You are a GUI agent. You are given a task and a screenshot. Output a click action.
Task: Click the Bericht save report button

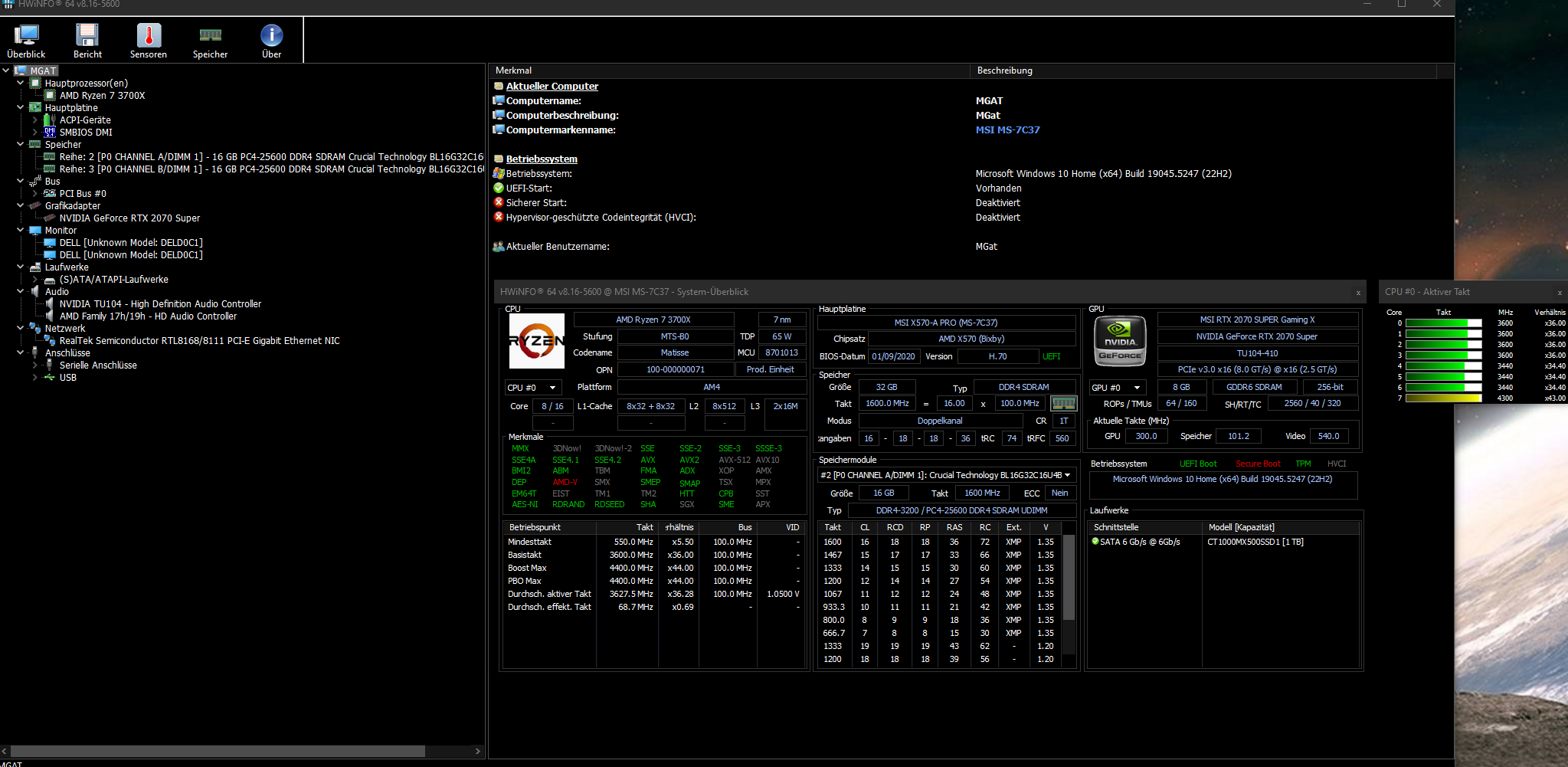coord(87,41)
